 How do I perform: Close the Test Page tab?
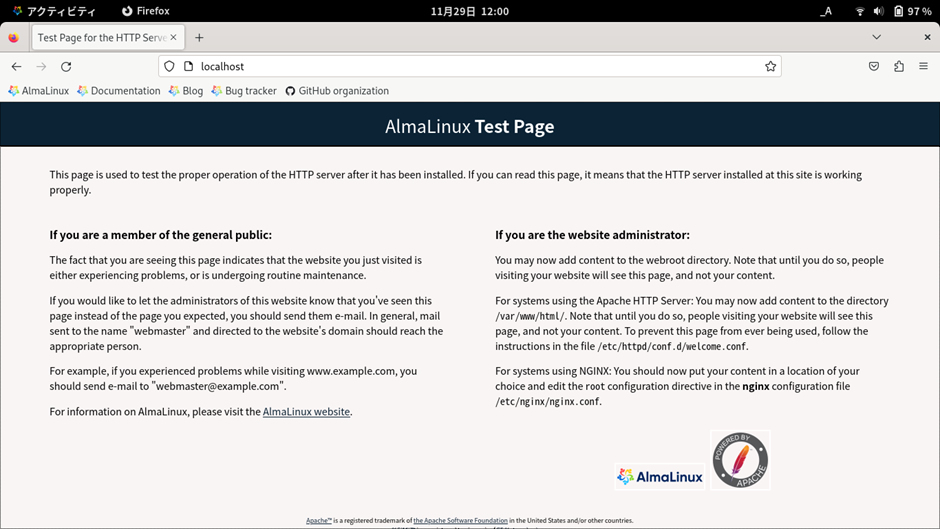(x=173, y=38)
